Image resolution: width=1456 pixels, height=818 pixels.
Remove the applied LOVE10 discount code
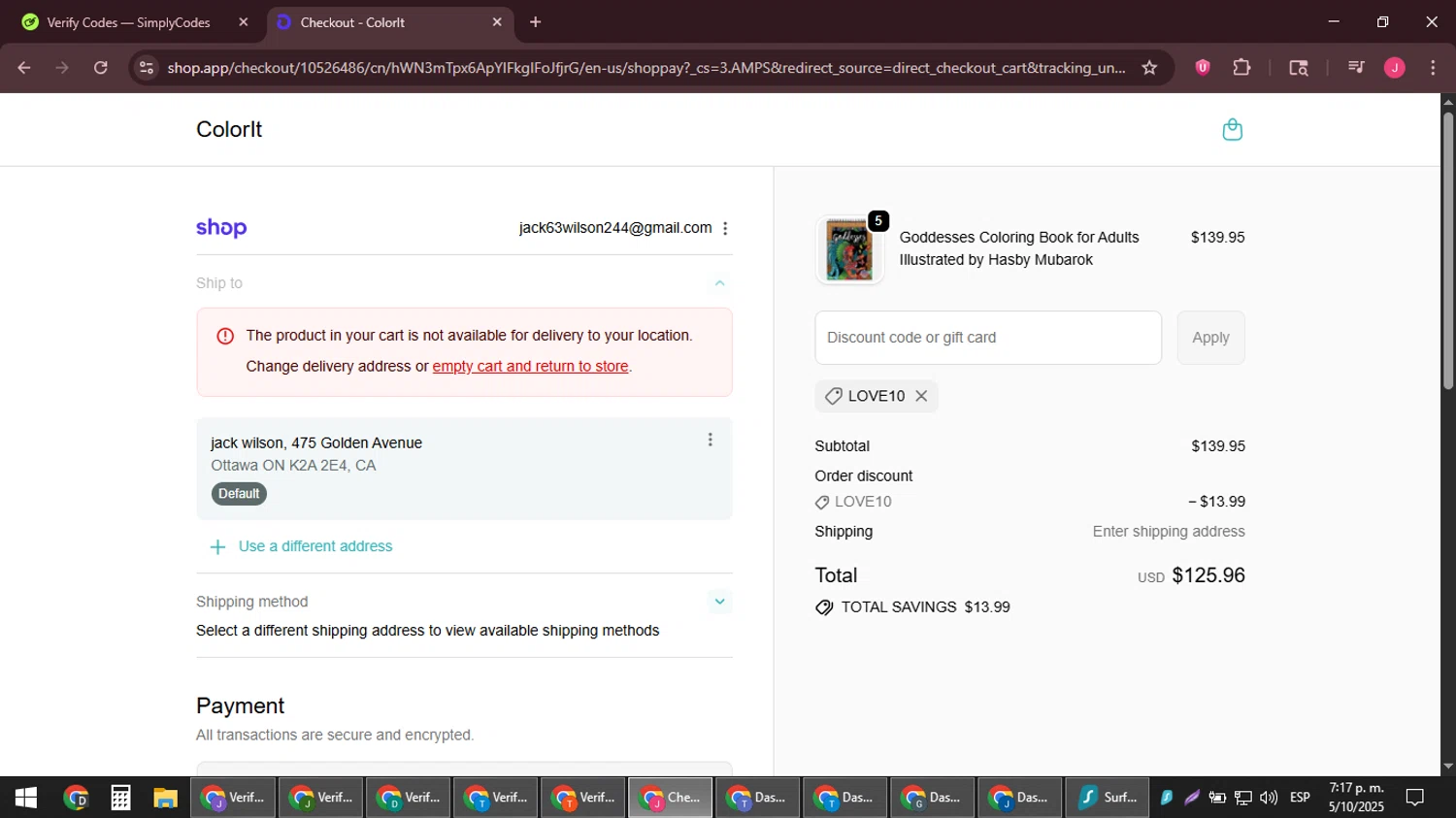(921, 396)
